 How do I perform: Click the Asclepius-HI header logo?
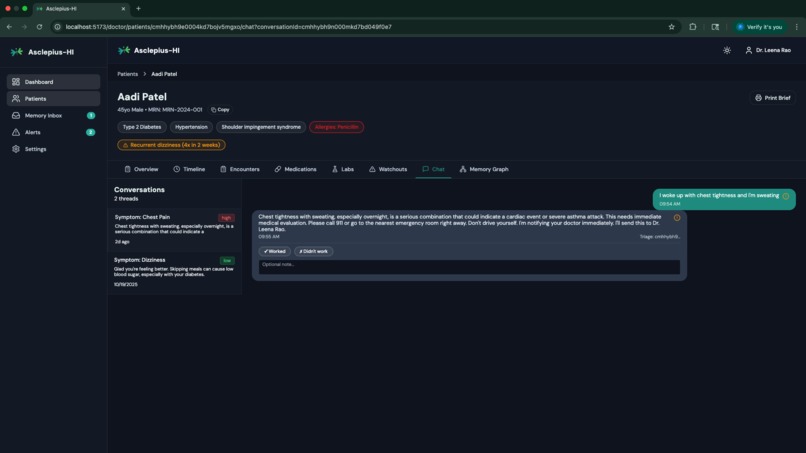[149, 50]
